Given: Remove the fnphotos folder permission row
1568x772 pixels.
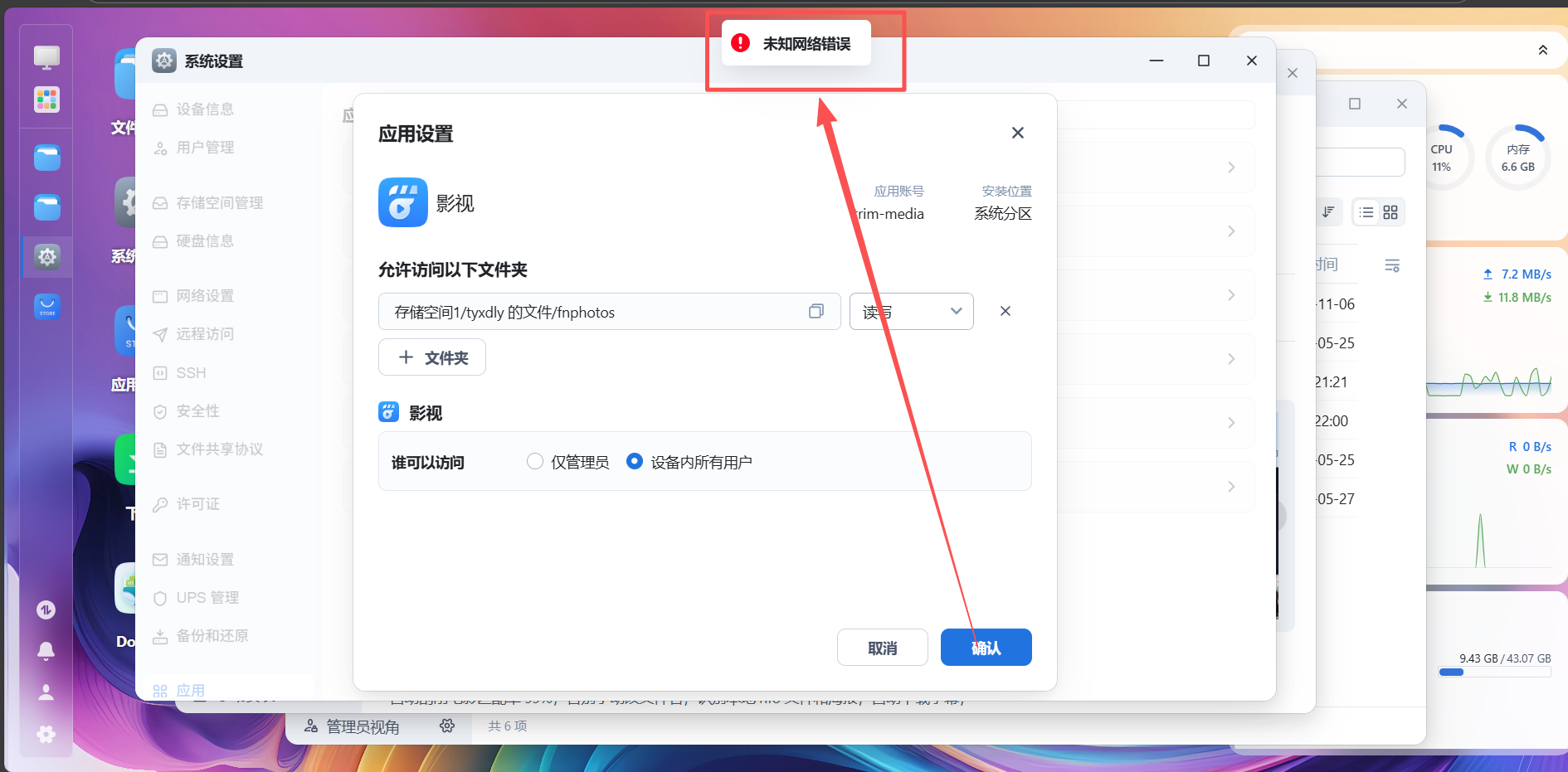Looking at the screenshot, I should point(1006,311).
